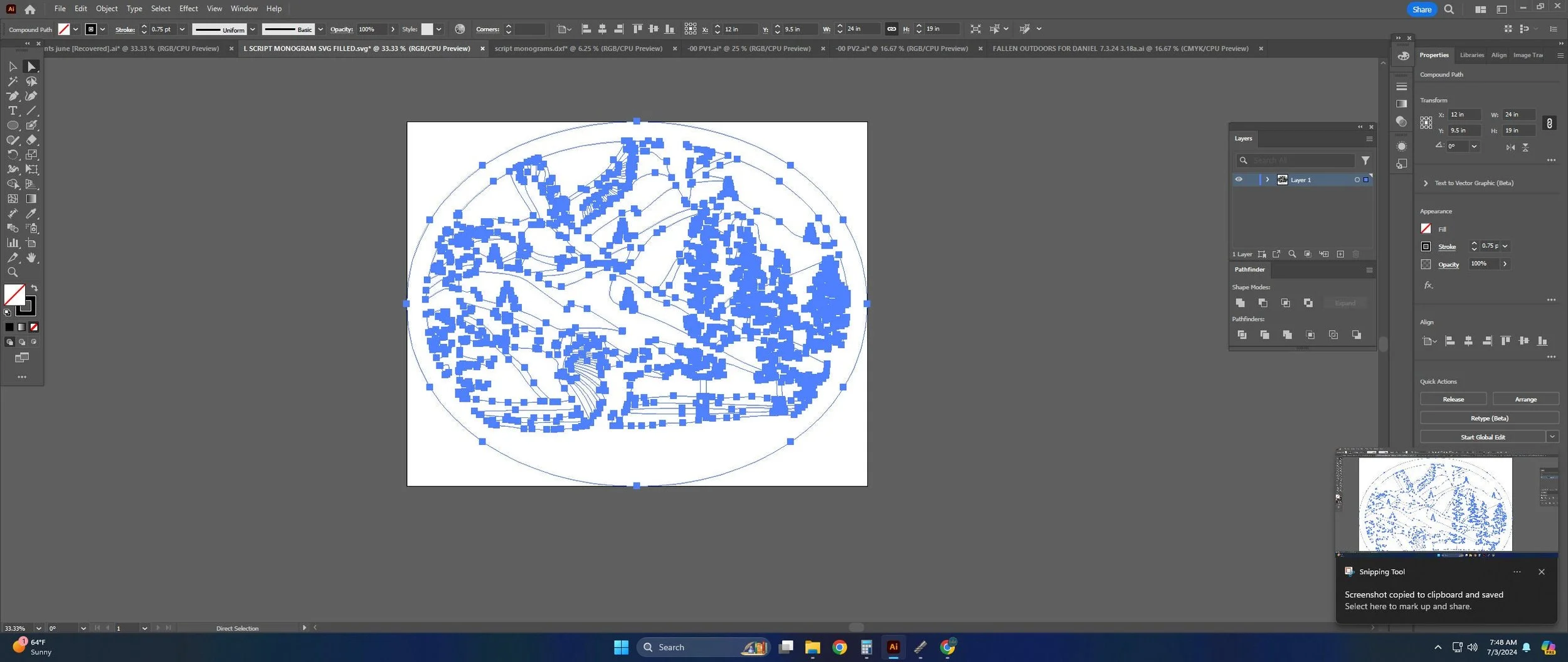Select the Zoom tool
Image resolution: width=1568 pixels, height=662 pixels.
click(x=13, y=272)
